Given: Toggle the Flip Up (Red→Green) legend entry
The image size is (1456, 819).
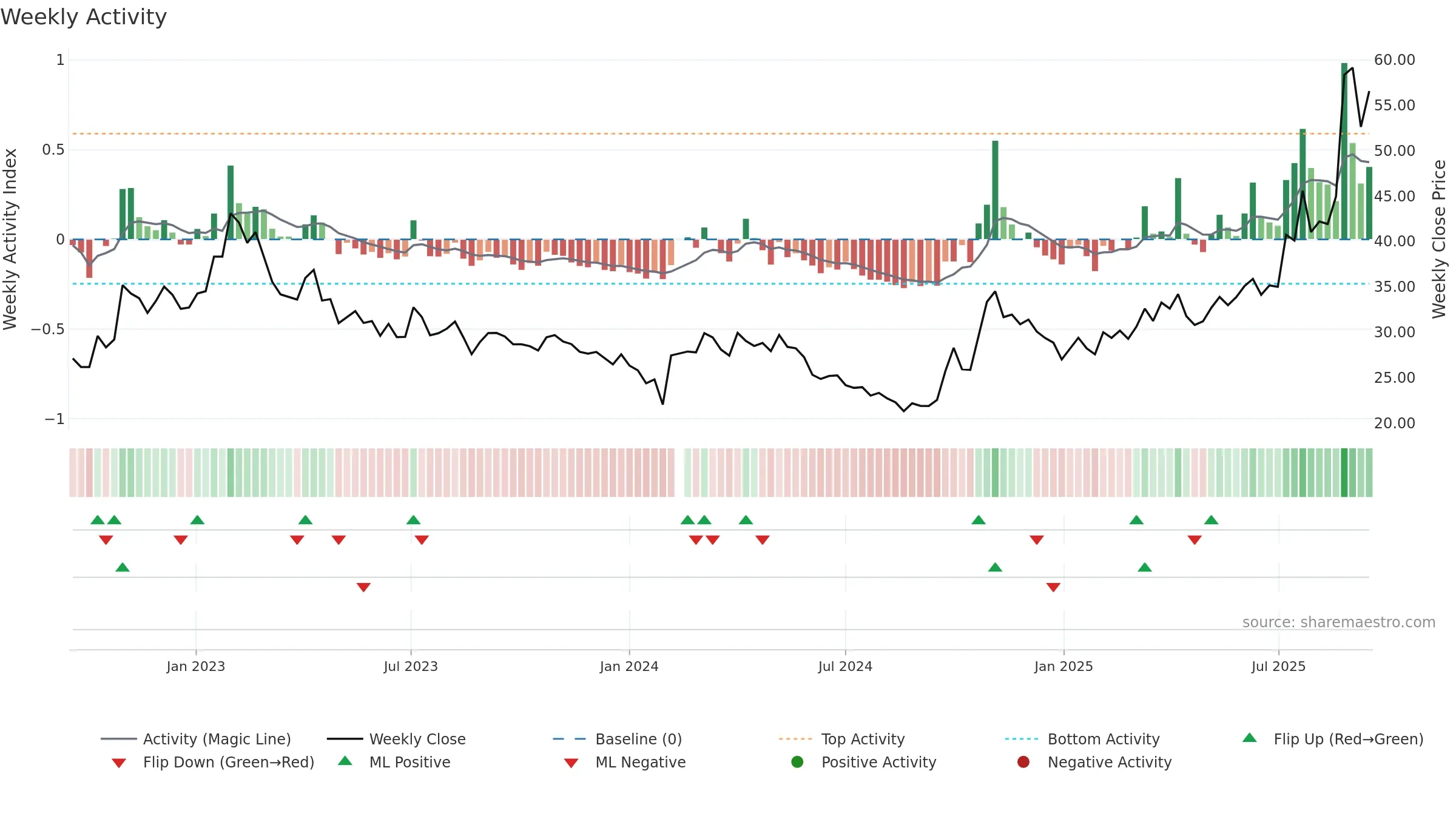Looking at the screenshot, I should pyautogui.click(x=1333, y=739).
